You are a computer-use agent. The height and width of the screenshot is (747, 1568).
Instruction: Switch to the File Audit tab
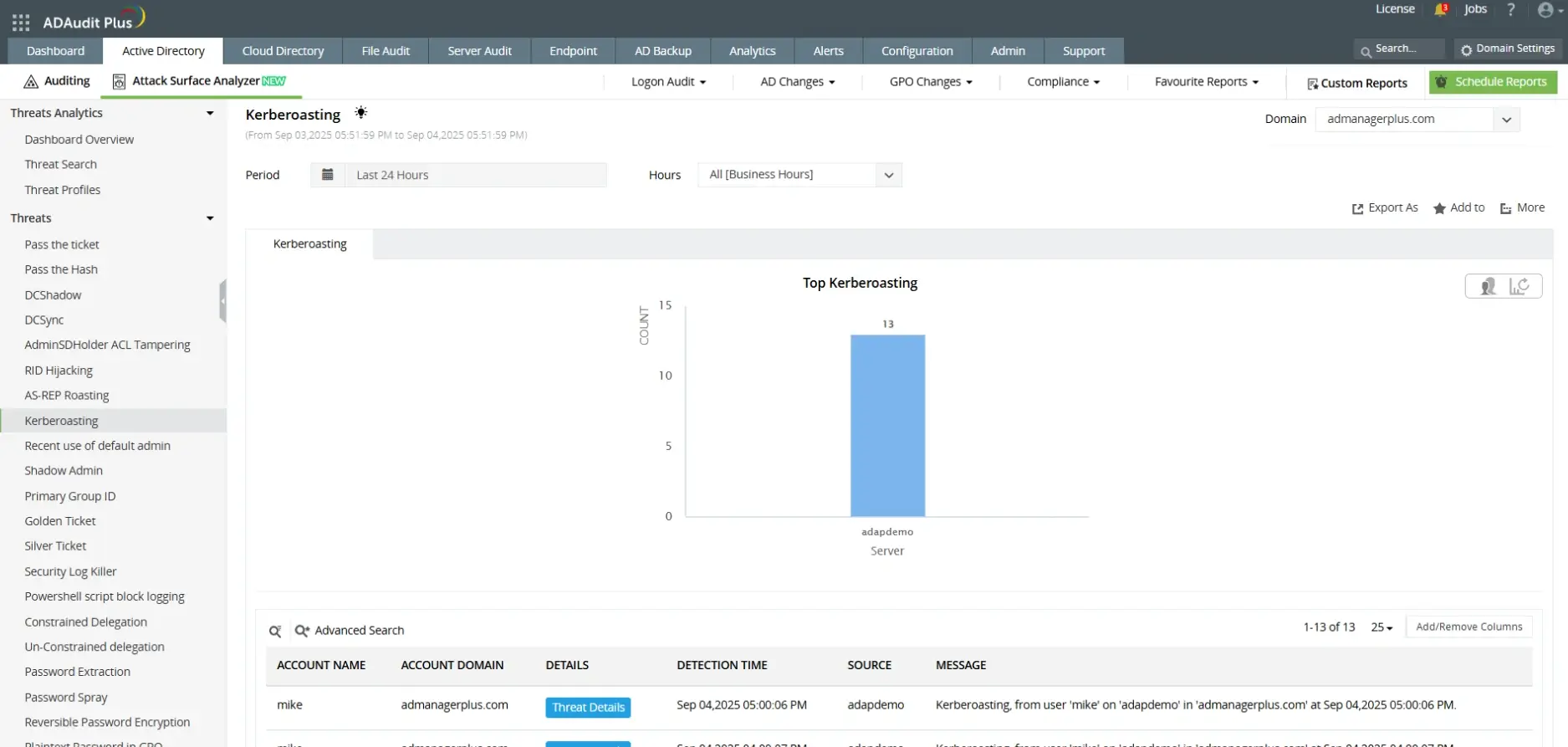point(386,51)
